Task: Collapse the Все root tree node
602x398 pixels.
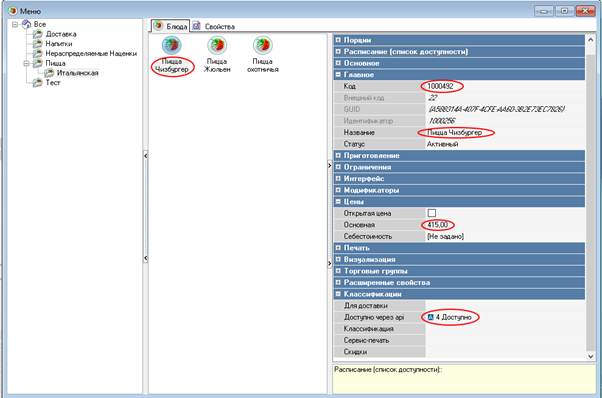Action: pyautogui.click(x=15, y=25)
